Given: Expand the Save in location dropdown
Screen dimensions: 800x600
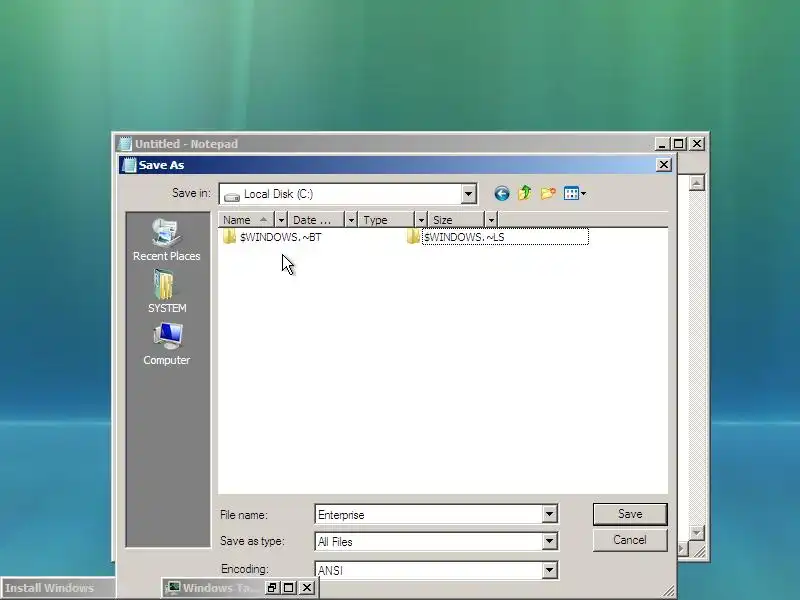Looking at the screenshot, I should click(x=468, y=194).
